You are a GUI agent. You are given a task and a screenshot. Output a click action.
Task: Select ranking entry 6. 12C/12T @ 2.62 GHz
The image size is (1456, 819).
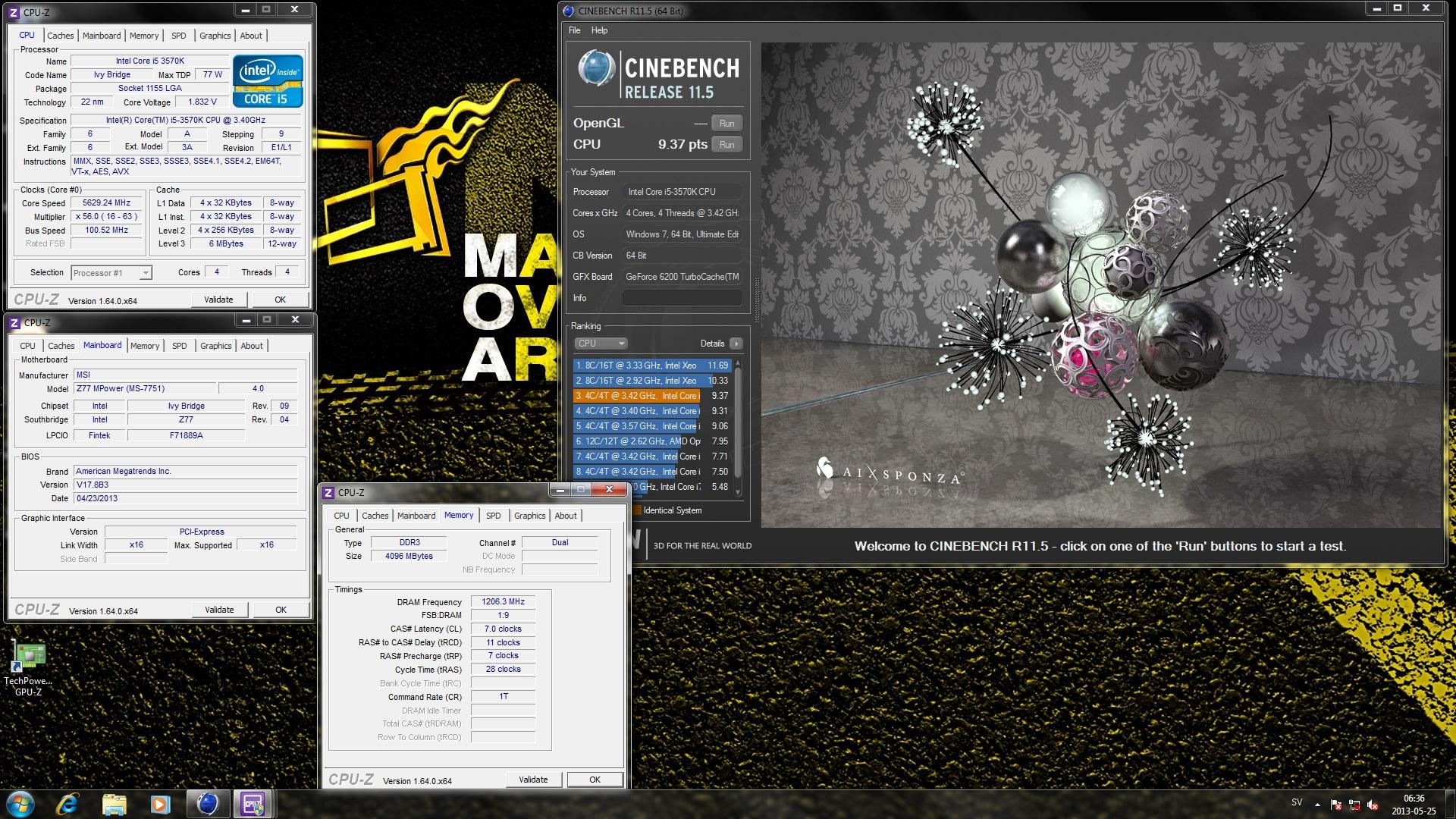(x=651, y=441)
